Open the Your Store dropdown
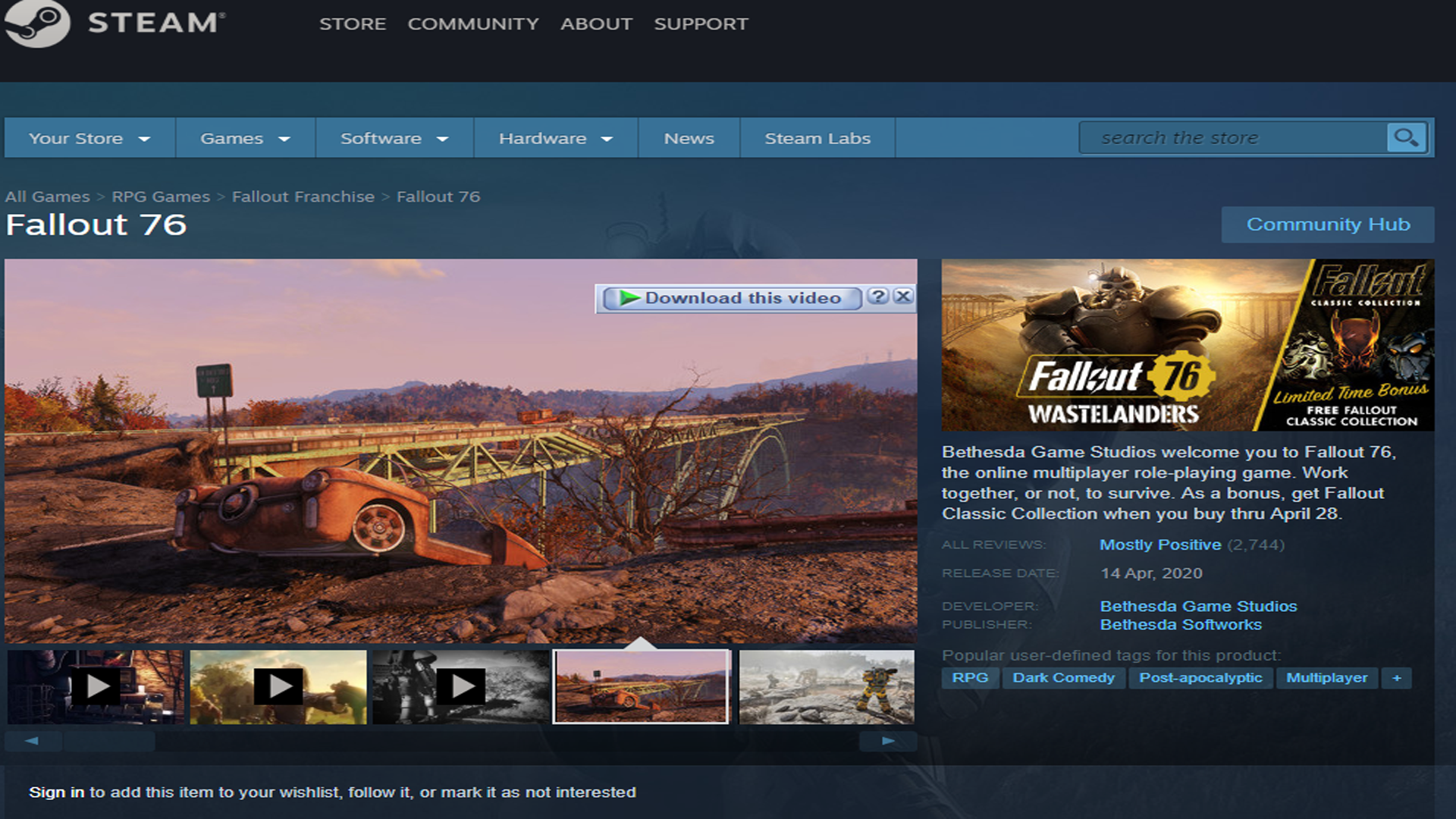 click(x=88, y=137)
